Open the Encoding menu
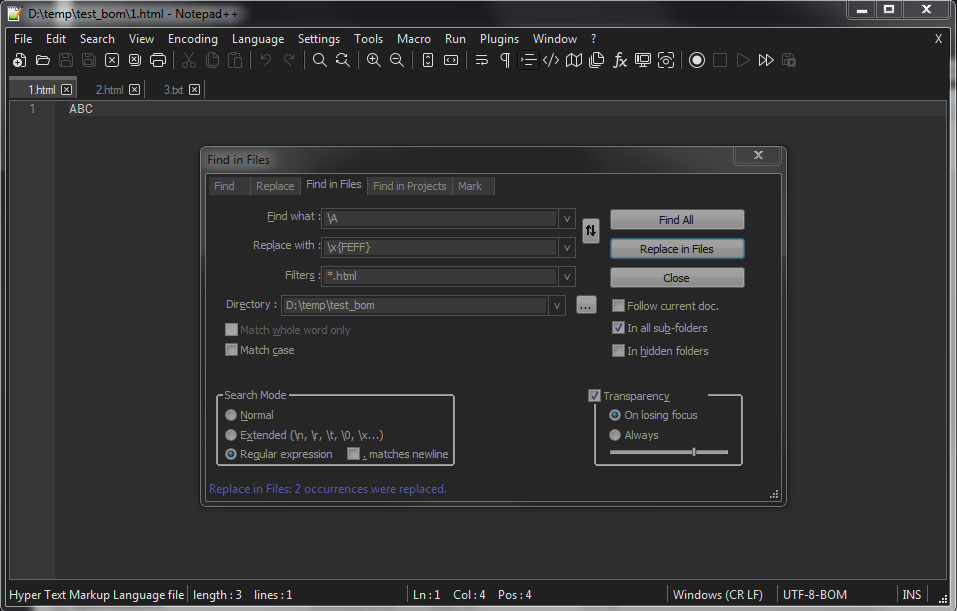Screen dimensions: 957x611 [193, 38]
